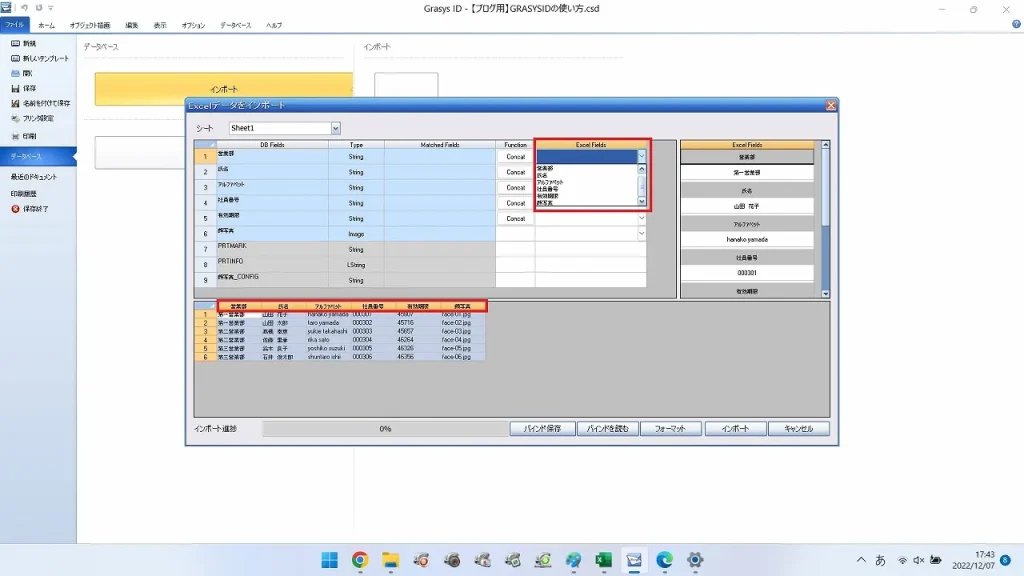Open File Explorer from the taskbar
The width and height of the screenshot is (1024, 576).
(391, 560)
